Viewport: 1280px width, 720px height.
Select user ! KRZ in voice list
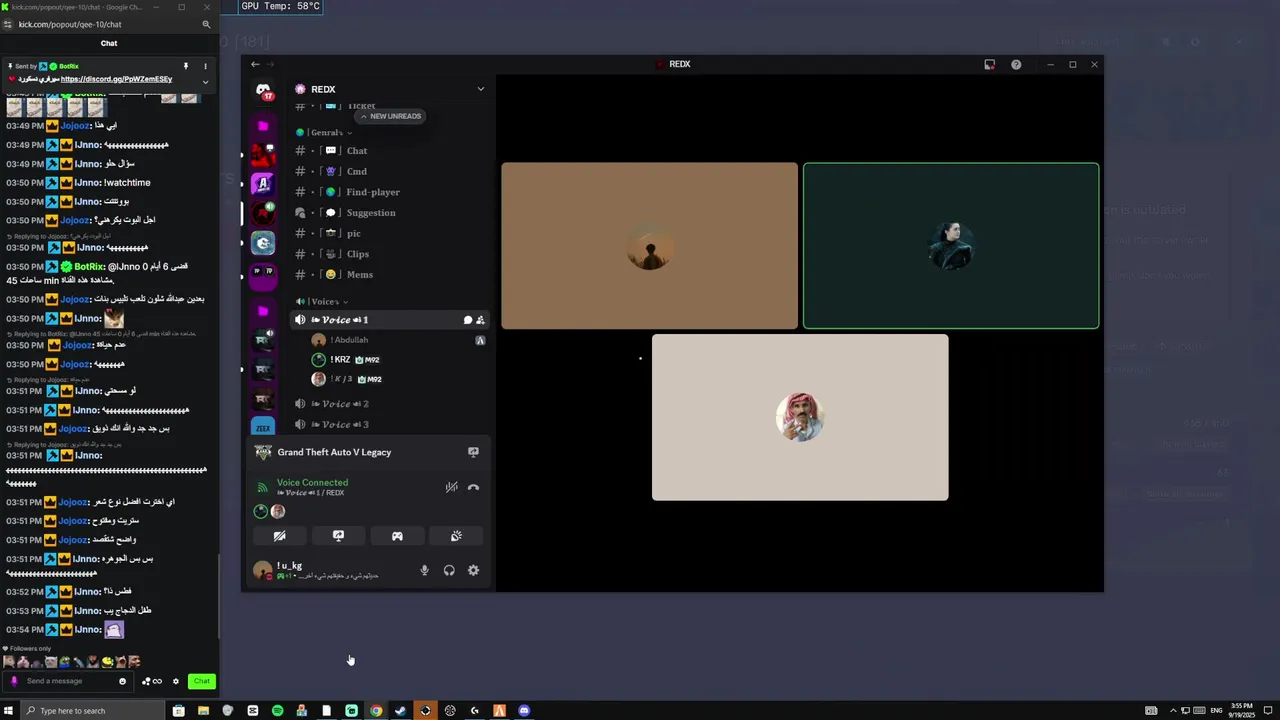tap(399, 359)
